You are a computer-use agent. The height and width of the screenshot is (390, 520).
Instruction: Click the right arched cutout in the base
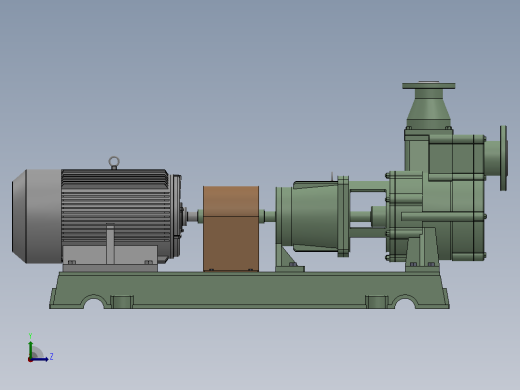coord(405,302)
